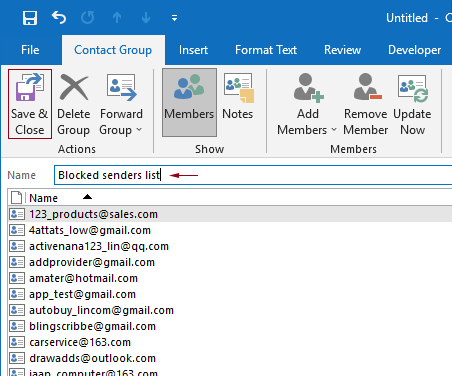Select member carservice@163.com
Screen dimensions: 452x376
coord(80,342)
